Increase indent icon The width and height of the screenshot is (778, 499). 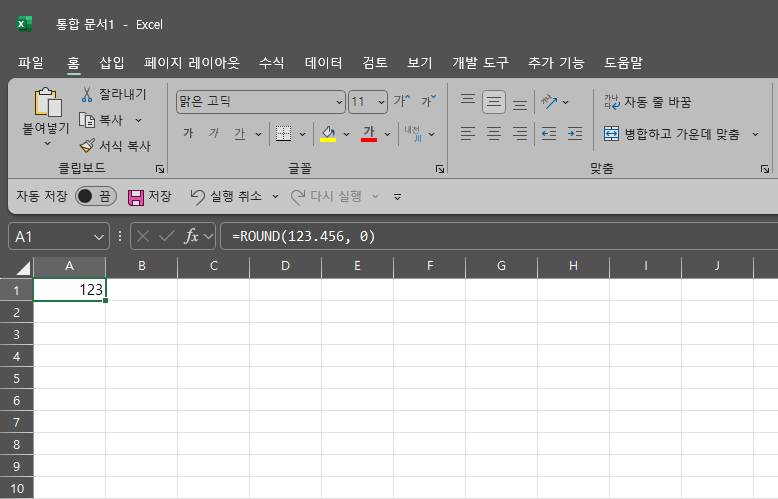[575, 133]
